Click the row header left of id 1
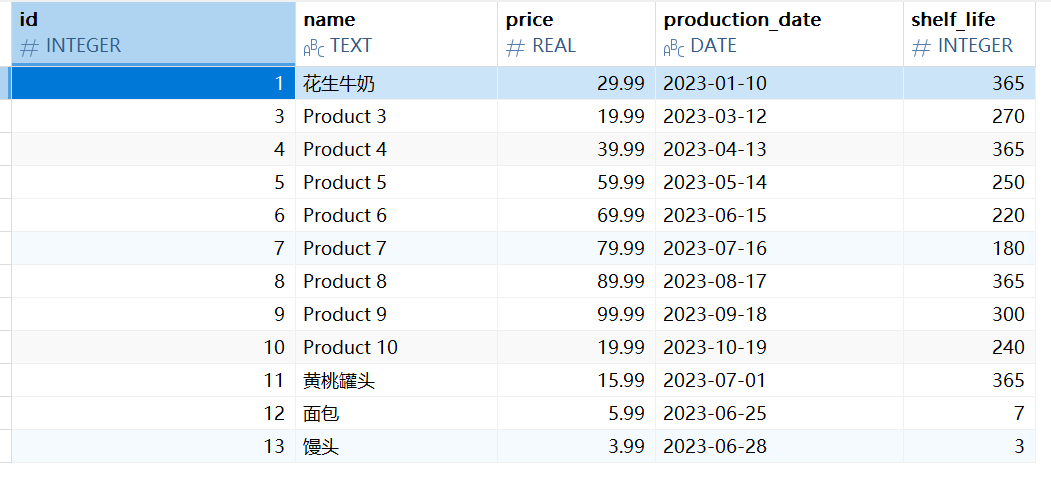 (5, 83)
